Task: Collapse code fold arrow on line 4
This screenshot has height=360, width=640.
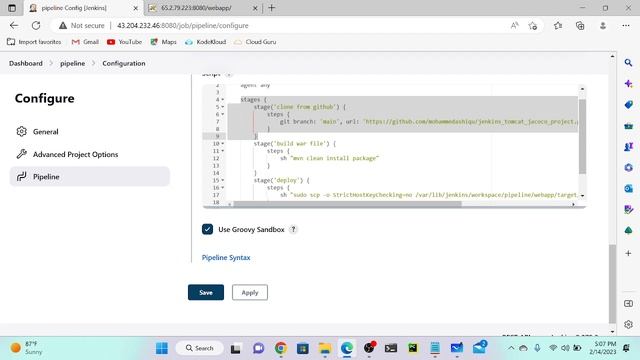Action: [x=223, y=100]
